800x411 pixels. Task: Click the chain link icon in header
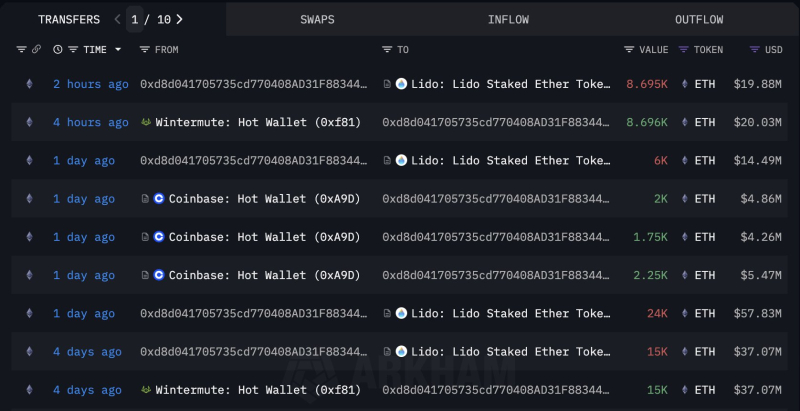(x=36, y=49)
